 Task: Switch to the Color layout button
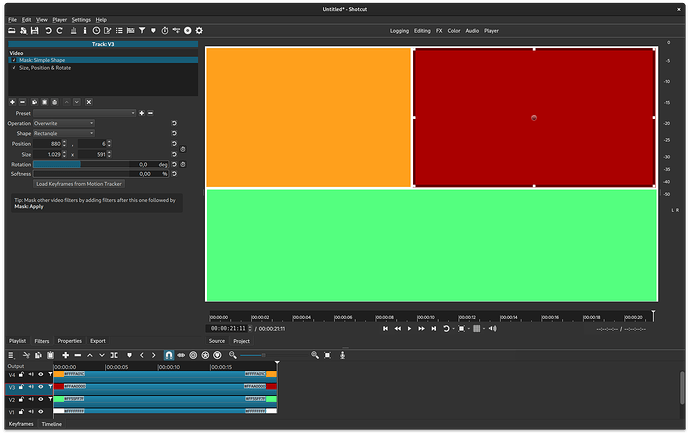(x=454, y=31)
